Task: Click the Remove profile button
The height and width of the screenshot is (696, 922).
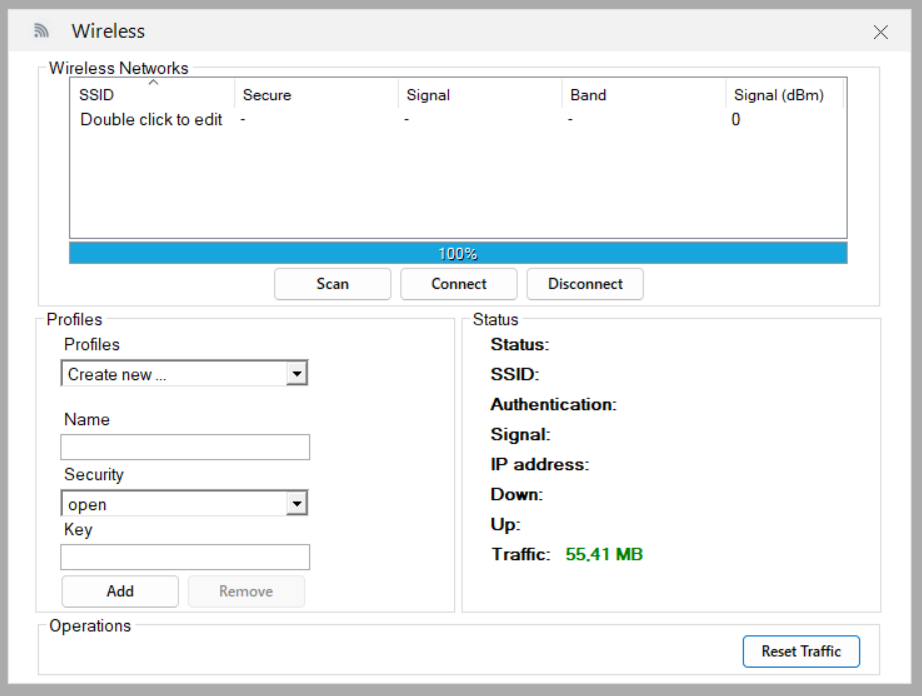Action: pyautogui.click(x=246, y=591)
